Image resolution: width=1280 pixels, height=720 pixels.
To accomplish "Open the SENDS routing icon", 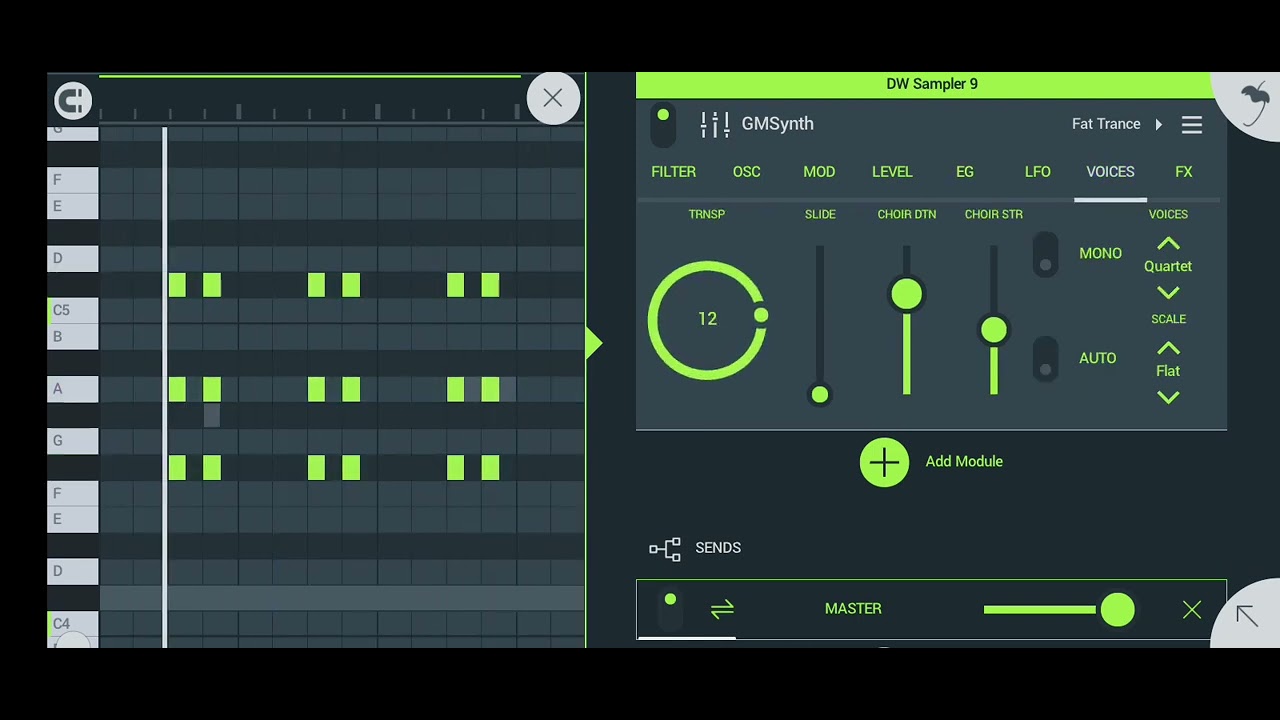I will tap(665, 548).
